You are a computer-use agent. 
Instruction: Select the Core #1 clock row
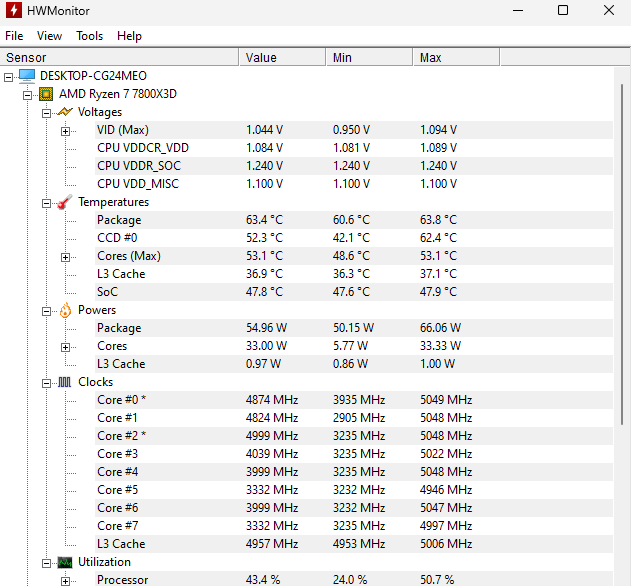pyautogui.click(x=354, y=418)
